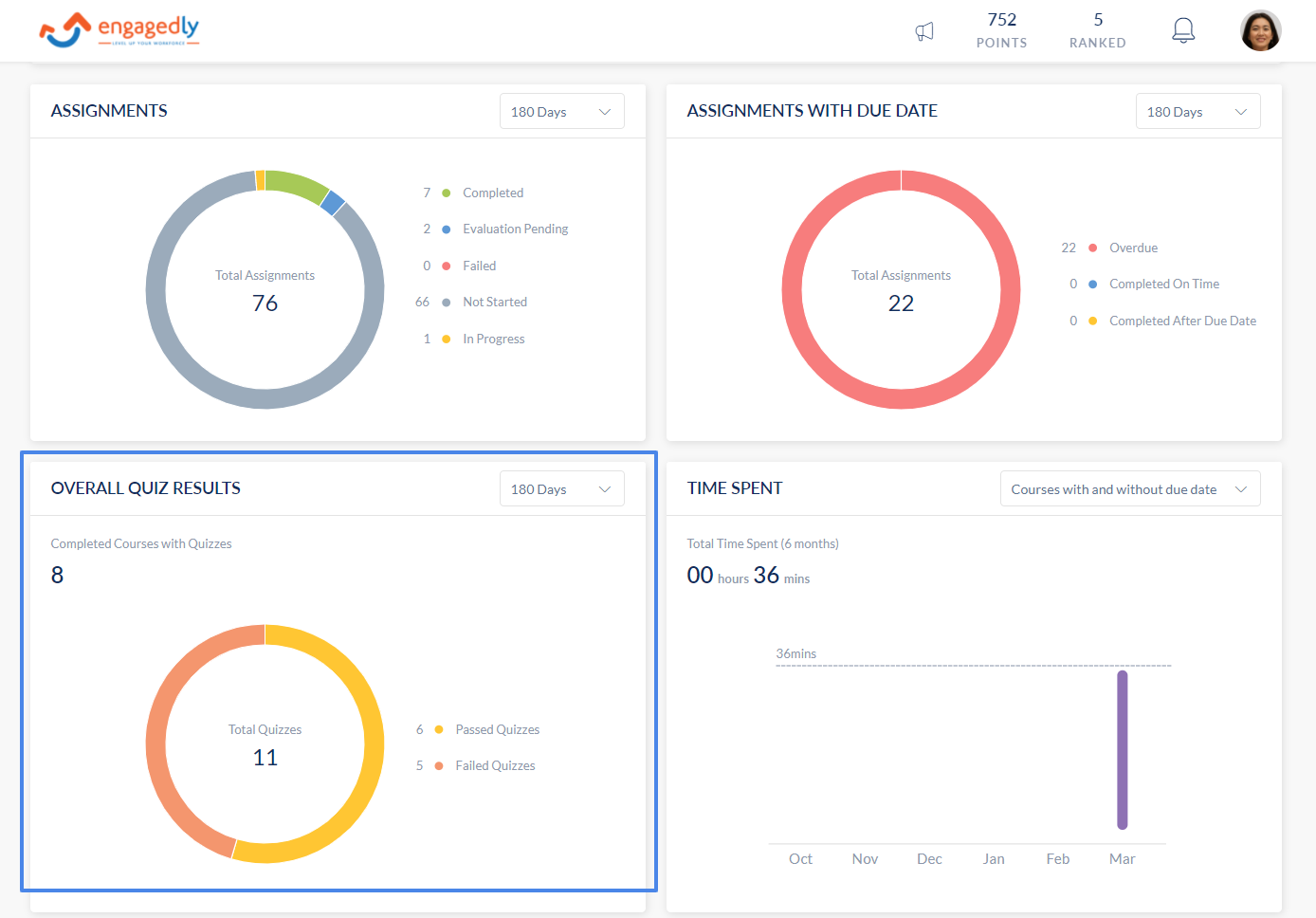Toggle Overdue legend entry
Image resolution: width=1316 pixels, height=918 pixels.
click(1124, 248)
